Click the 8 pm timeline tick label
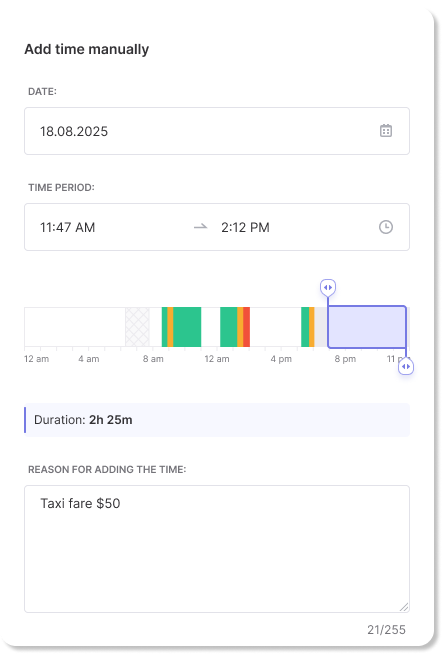The height and width of the screenshot is (654, 442). tap(345, 359)
